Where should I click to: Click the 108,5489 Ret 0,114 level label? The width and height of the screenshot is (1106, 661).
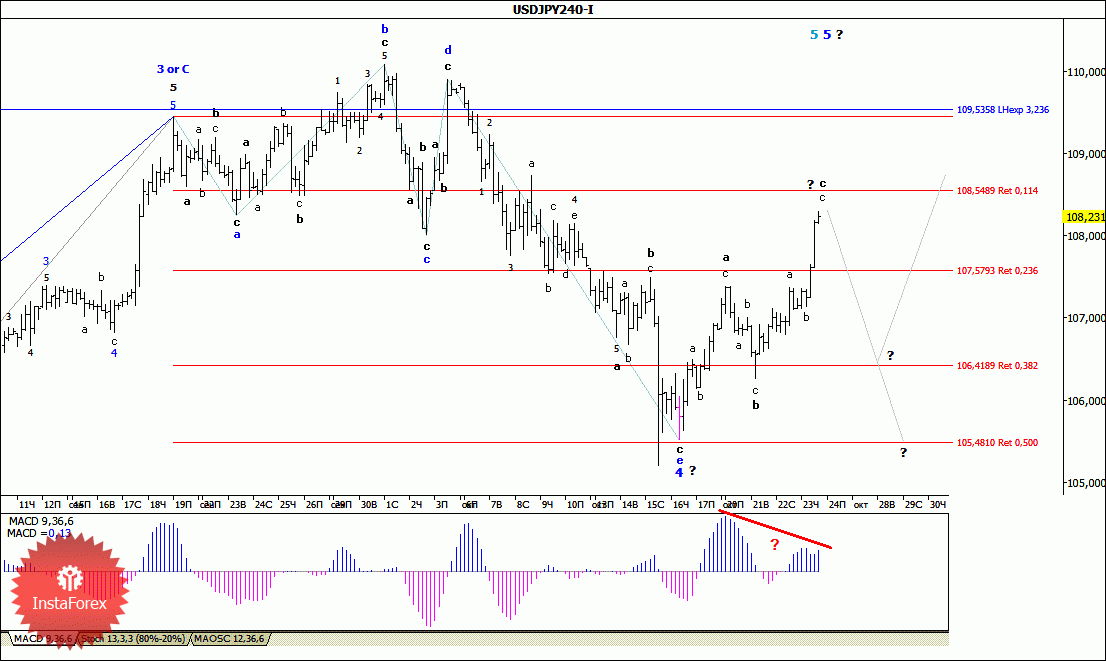[x=997, y=190]
